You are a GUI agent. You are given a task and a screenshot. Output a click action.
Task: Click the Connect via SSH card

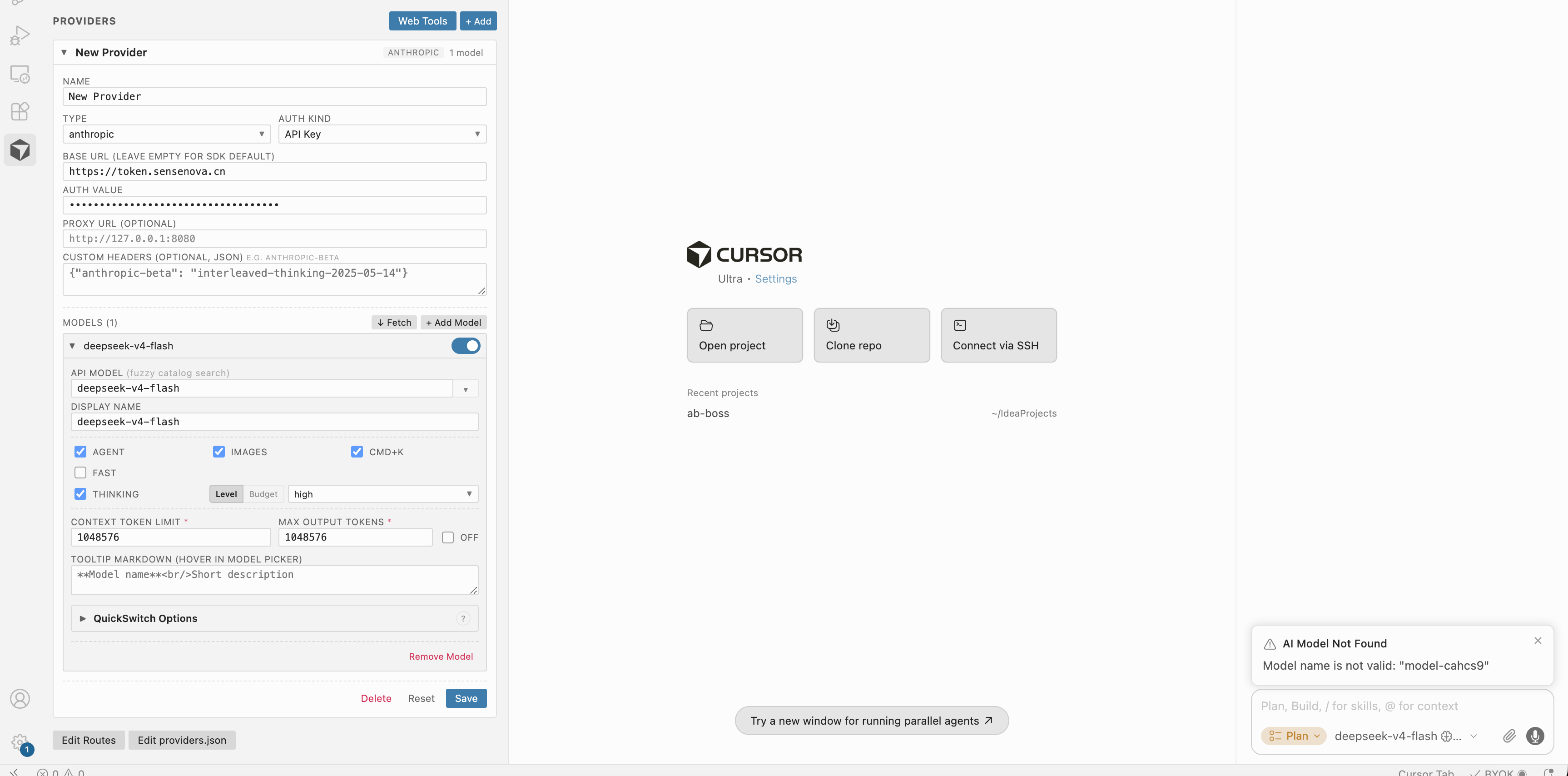998,335
